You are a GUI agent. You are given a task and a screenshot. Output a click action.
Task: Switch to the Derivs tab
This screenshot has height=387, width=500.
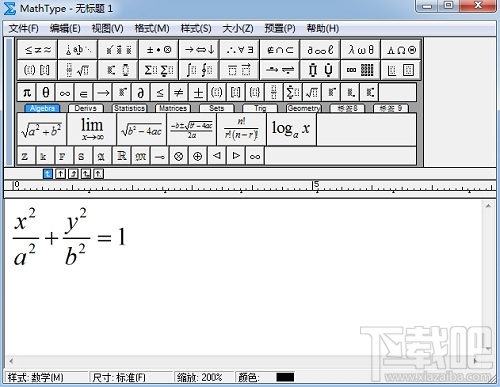pos(86,108)
